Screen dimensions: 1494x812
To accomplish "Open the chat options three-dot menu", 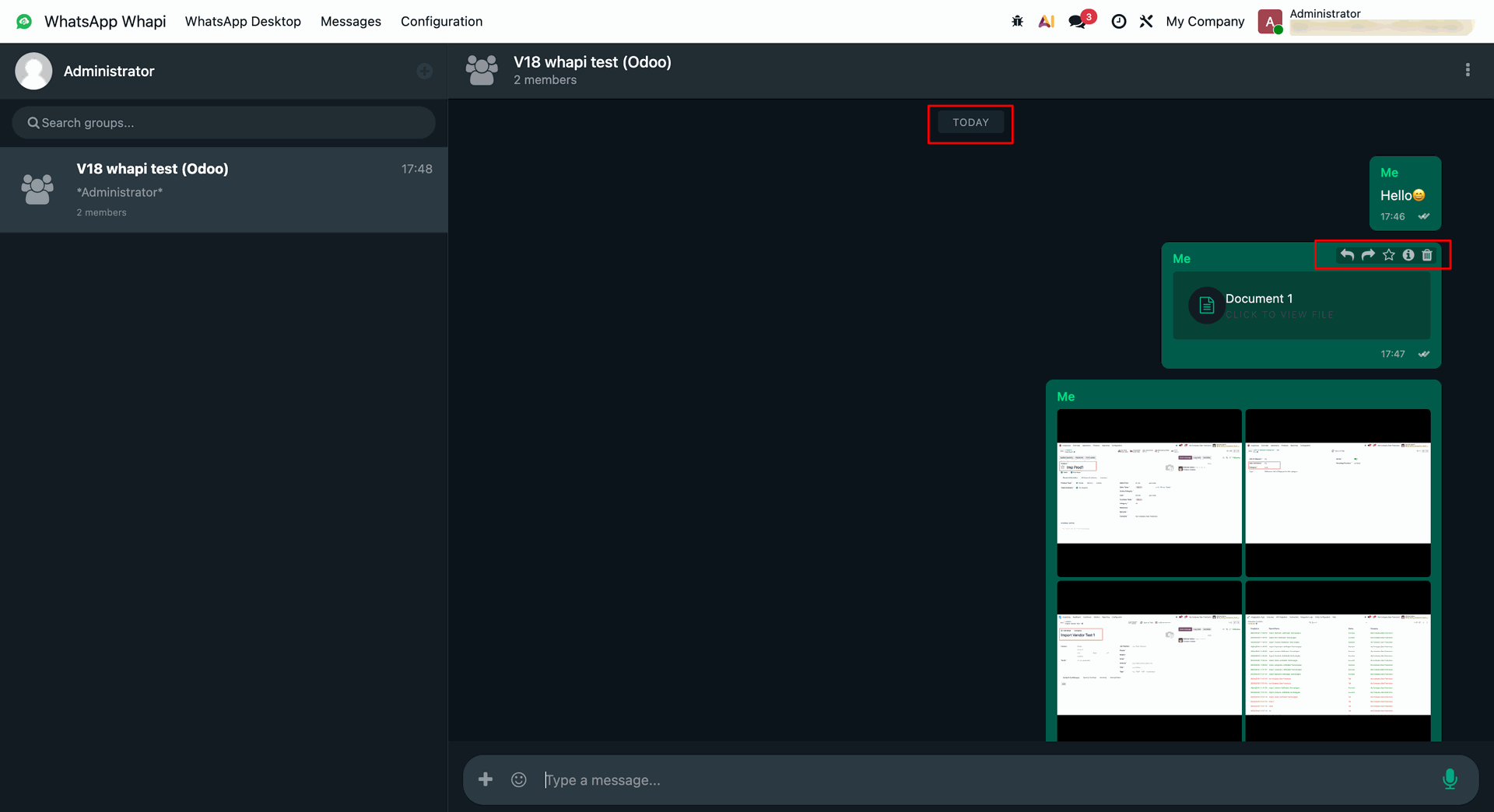I will click(x=1468, y=70).
